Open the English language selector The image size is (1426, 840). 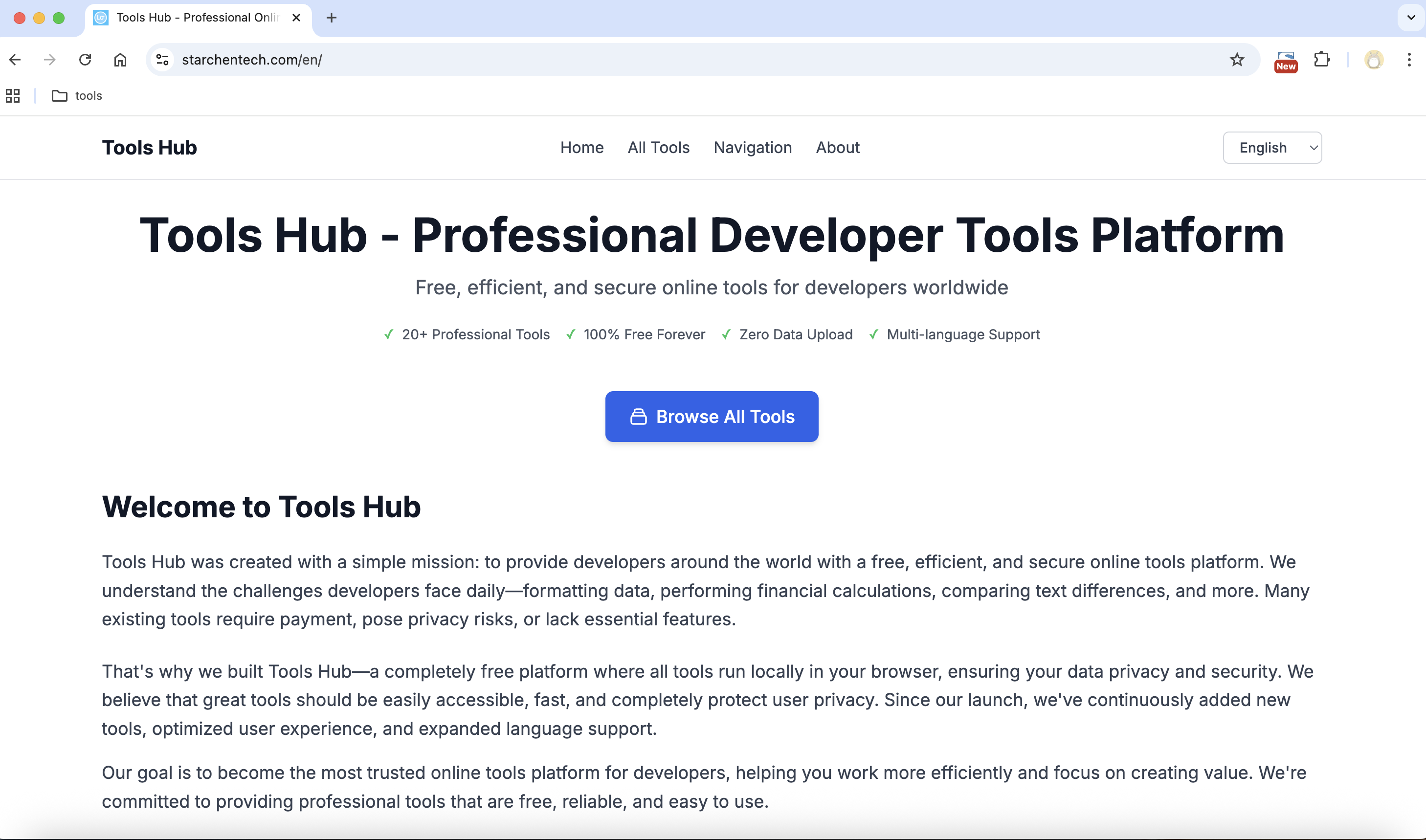1272,147
